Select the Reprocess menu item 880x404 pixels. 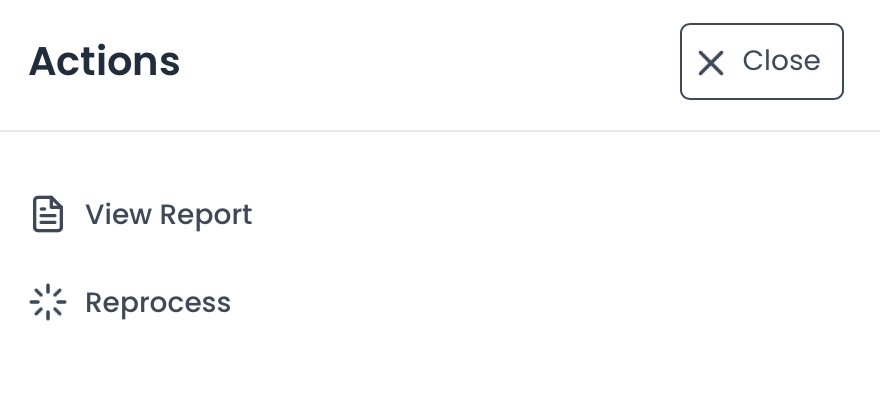pos(158,302)
